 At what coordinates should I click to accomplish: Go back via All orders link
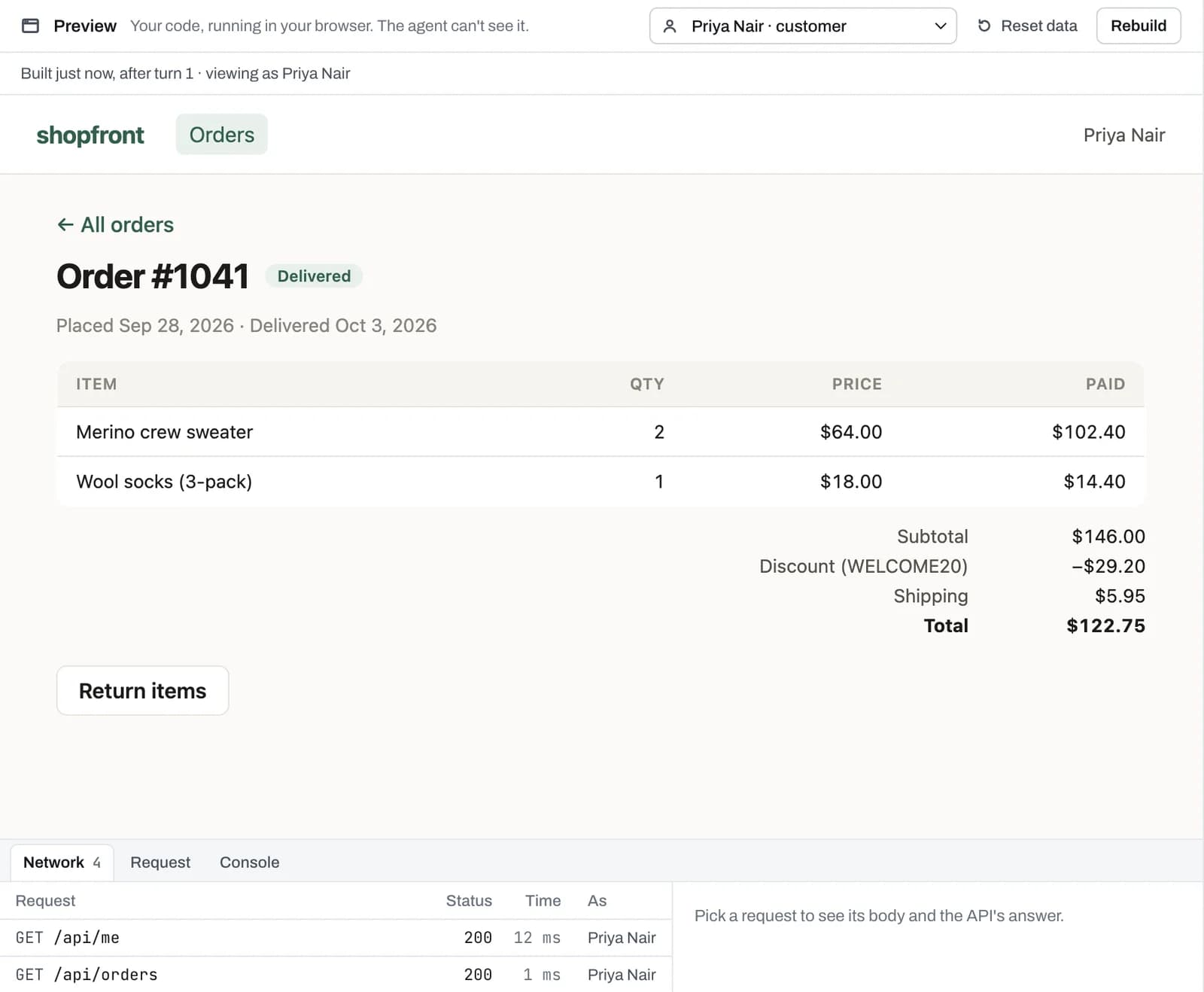pos(116,224)
